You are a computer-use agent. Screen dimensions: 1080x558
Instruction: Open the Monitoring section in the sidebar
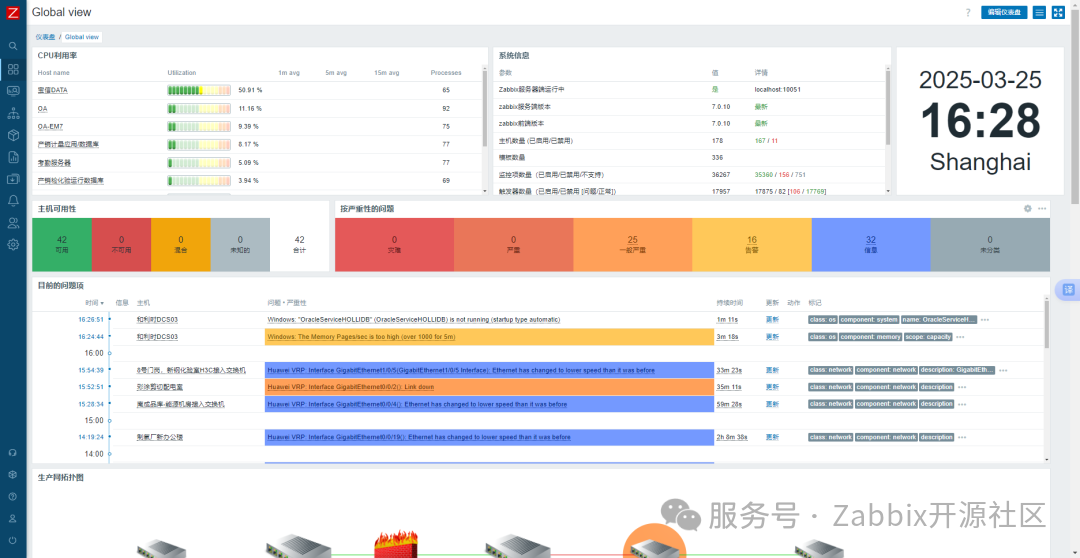(13, 90)
